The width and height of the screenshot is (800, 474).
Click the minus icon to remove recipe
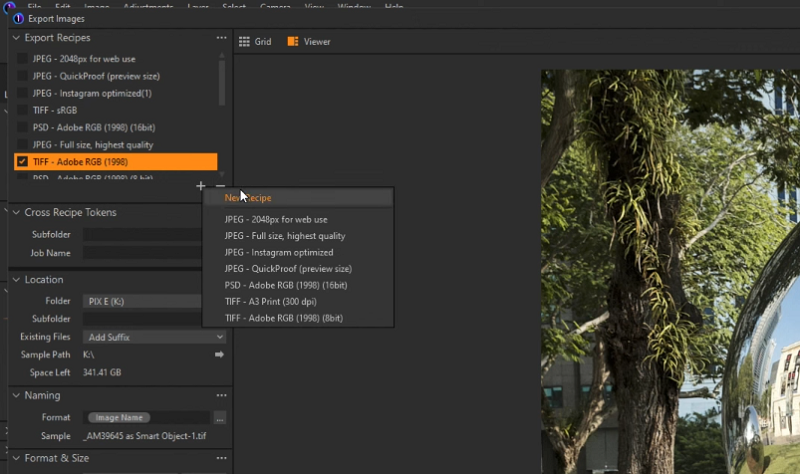(x=220, y=186)
